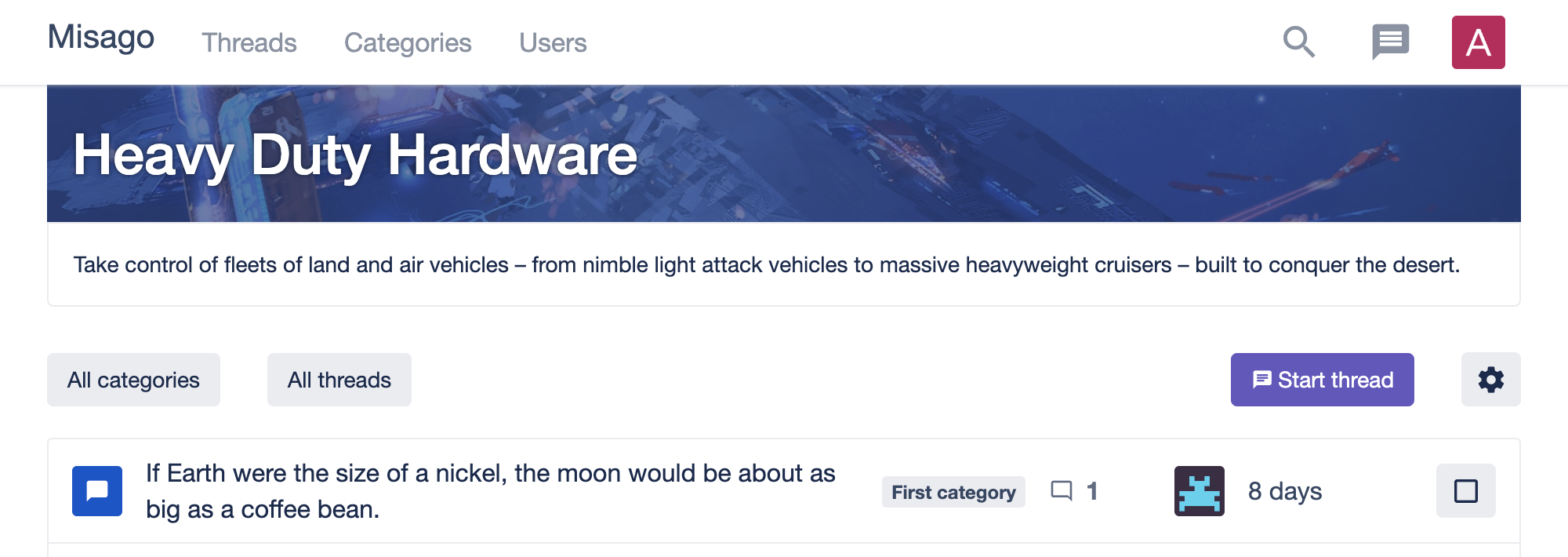Viewport: 1568px width, 557px height.
Task: Open the Users nav item
Action: click(553, 43)
